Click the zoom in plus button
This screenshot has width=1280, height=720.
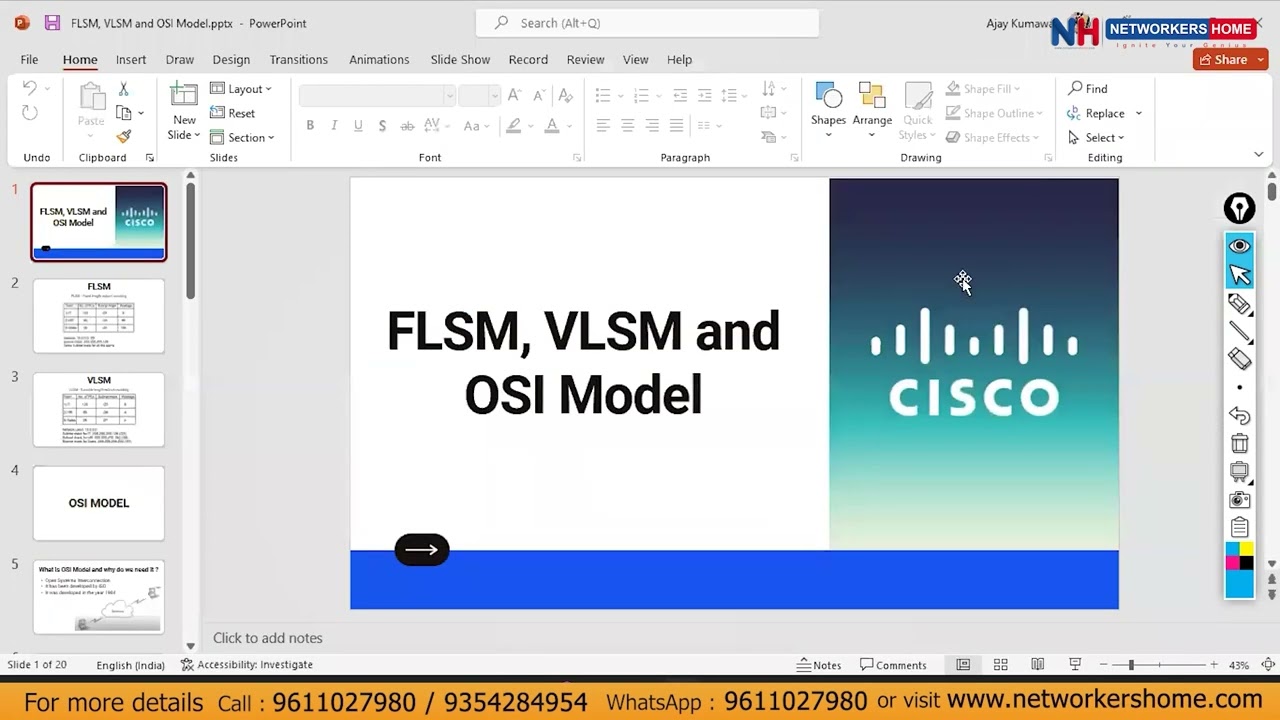(x=1213, y=665)
